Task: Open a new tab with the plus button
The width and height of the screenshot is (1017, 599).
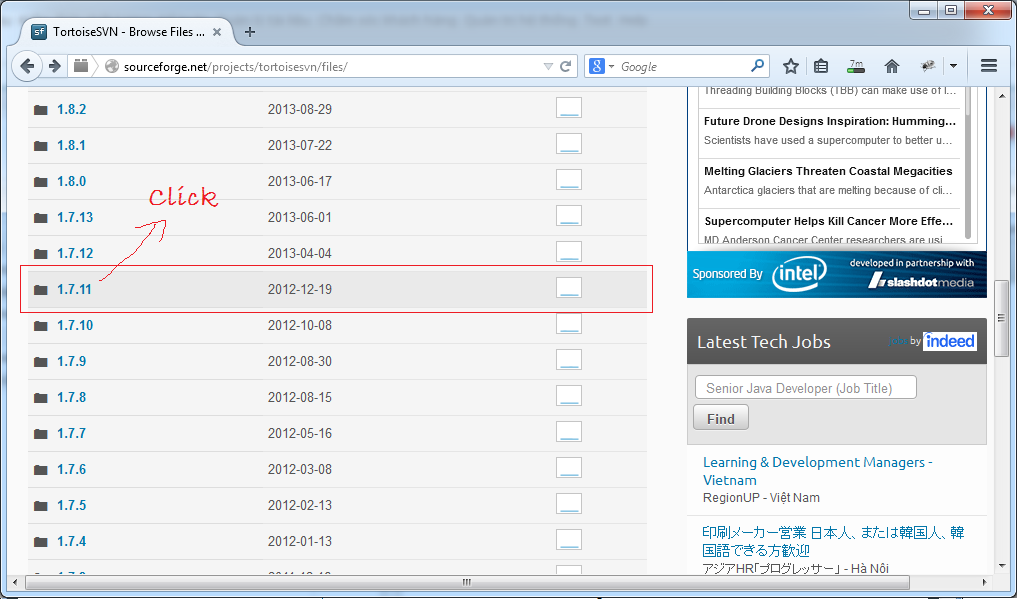Action: coord(250,32)
